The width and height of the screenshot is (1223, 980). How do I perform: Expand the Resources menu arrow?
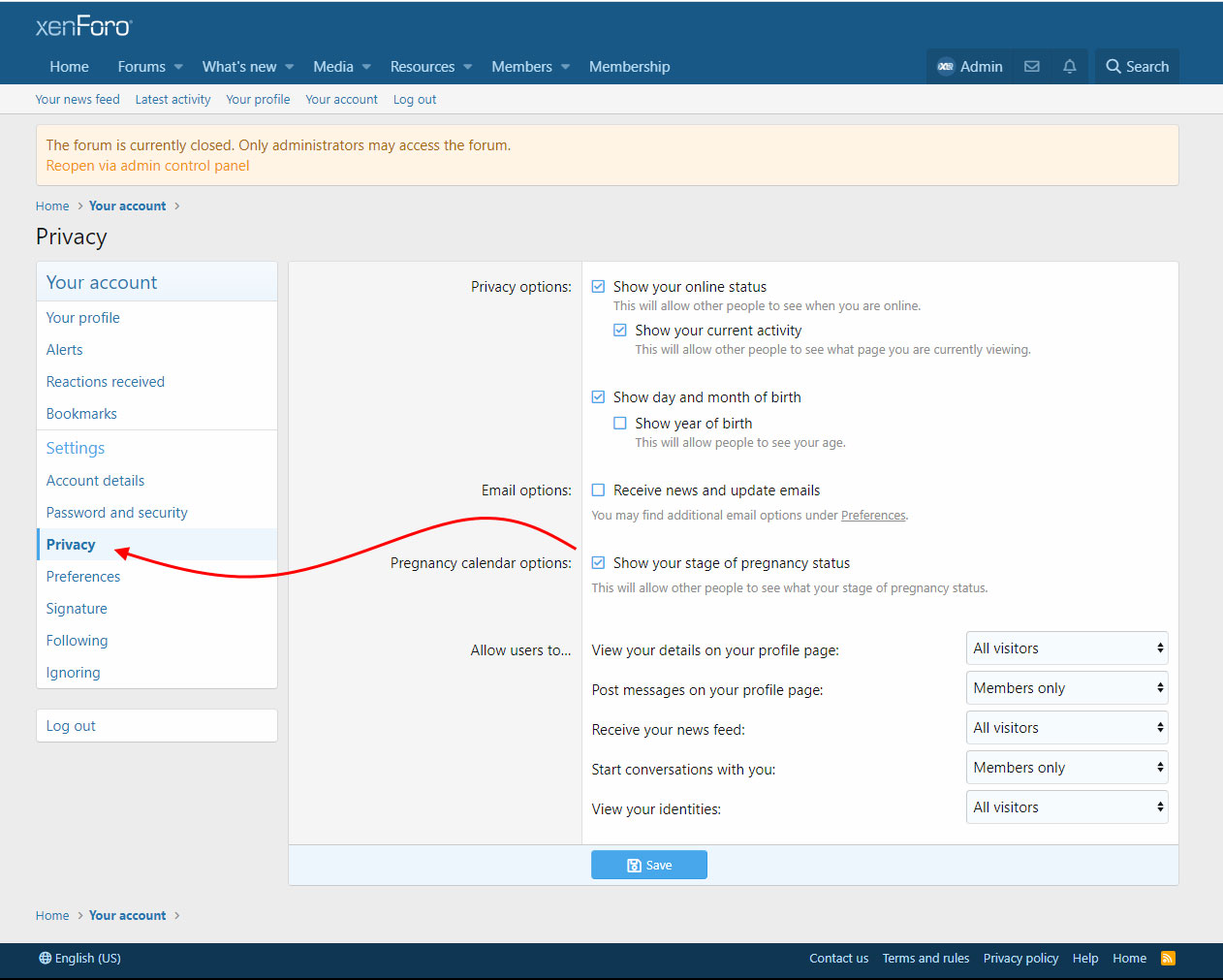click(467, 67)
